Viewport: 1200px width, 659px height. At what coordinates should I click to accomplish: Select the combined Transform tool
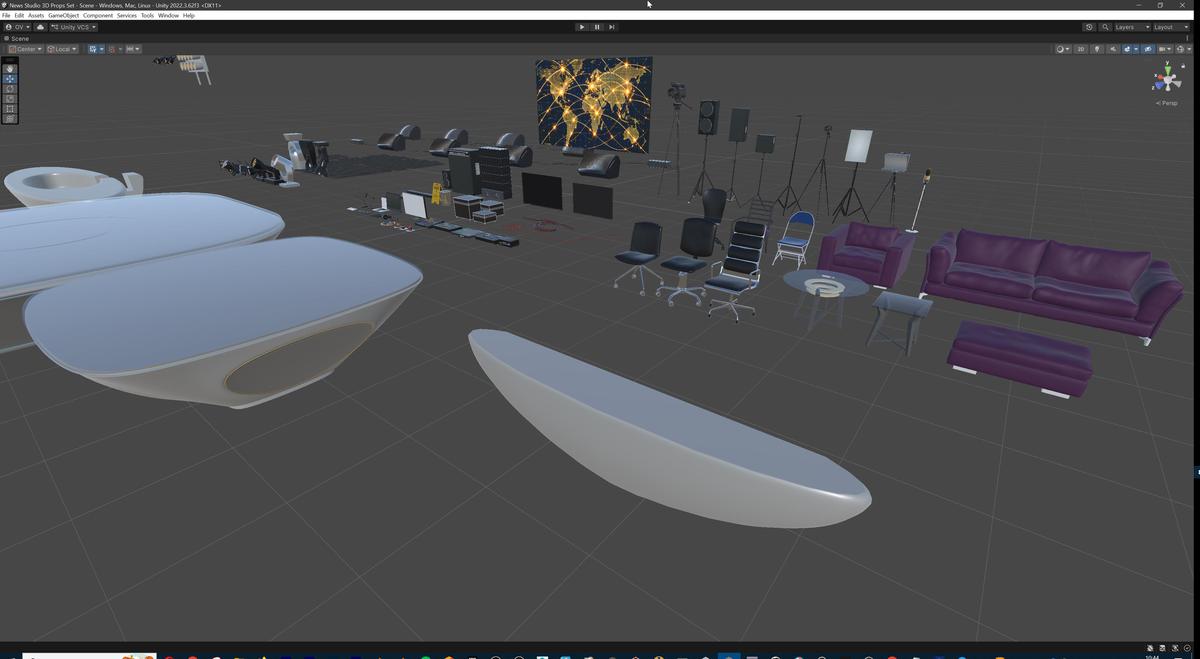[10, 118]
